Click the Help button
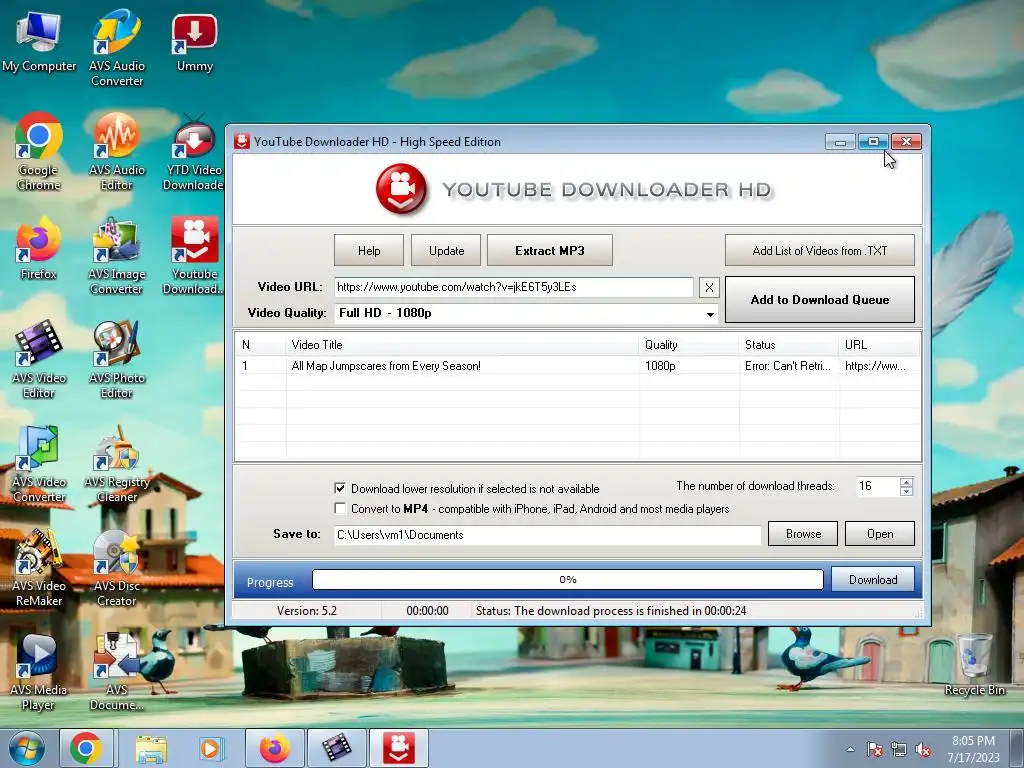Viewport: 1024px width, 768px height. pyautogui.click(x=369, y=251)
